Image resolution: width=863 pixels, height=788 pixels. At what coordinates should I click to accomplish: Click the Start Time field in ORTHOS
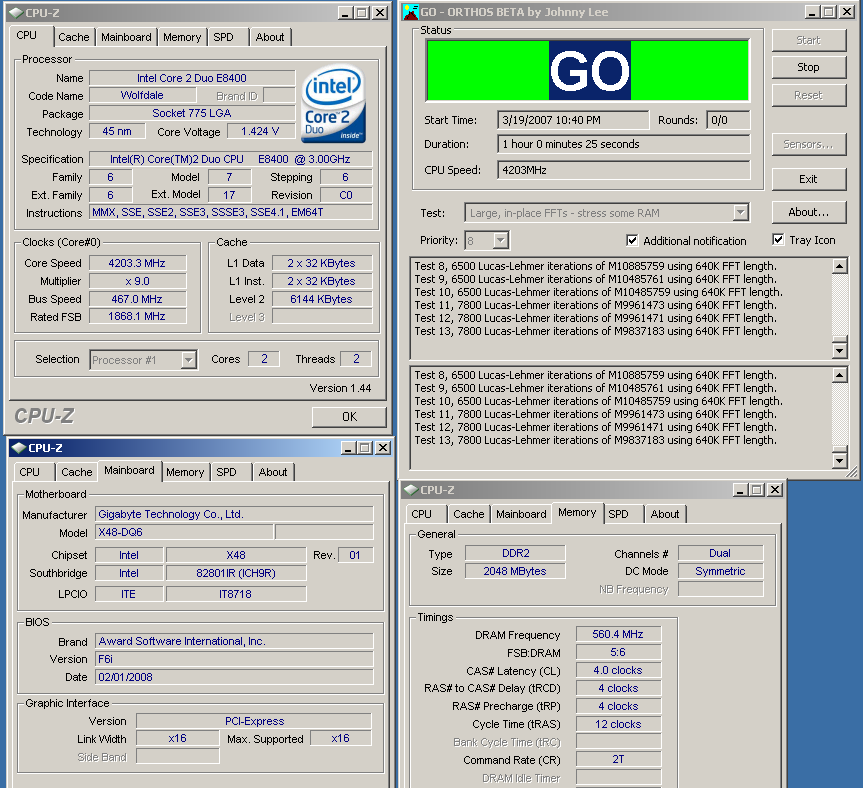pos(573,120)
